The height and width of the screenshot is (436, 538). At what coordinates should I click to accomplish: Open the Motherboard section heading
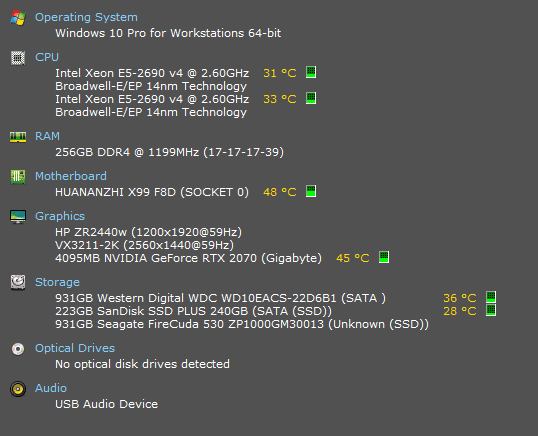coord(71,176)
